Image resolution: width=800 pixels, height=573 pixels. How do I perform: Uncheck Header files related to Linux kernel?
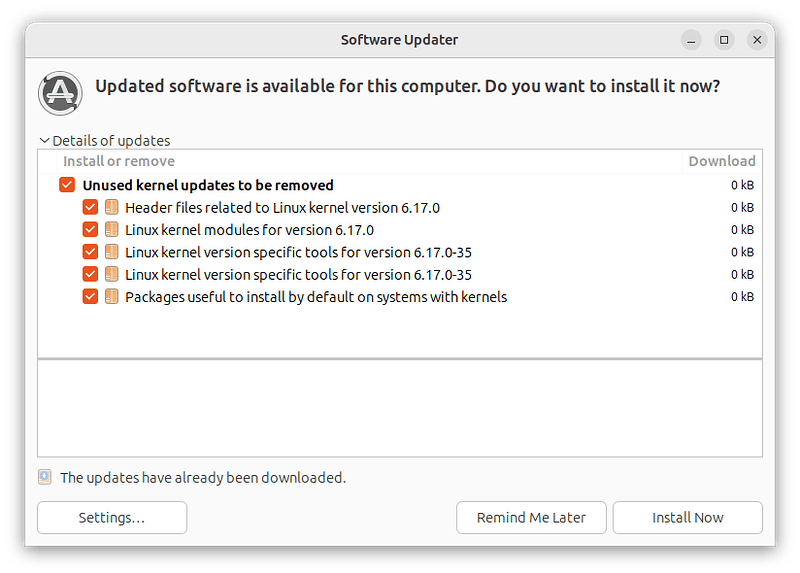pos(90,207)
